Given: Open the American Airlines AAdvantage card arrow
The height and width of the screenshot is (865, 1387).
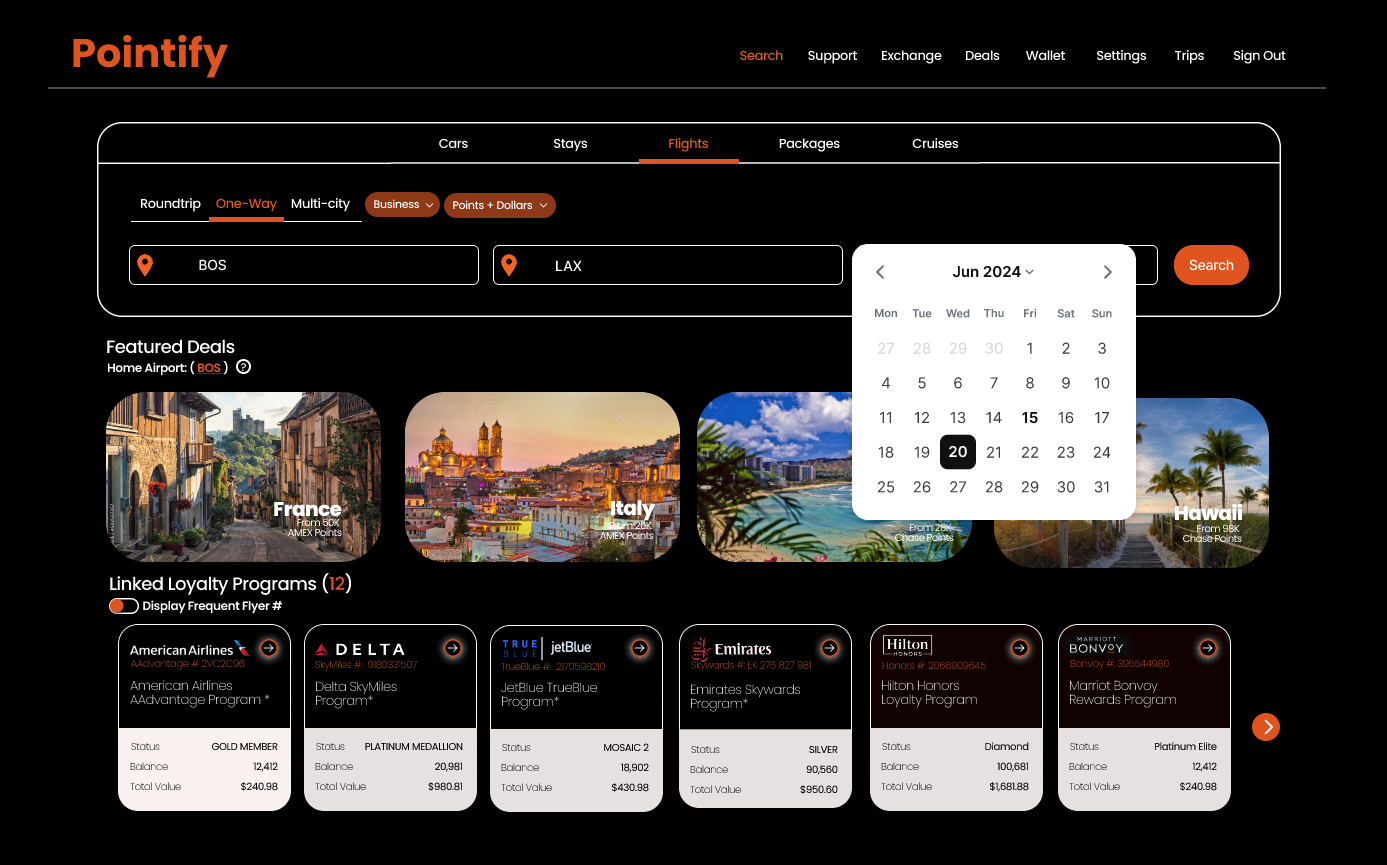Looking at the screenshot, I should pos(268,648).
